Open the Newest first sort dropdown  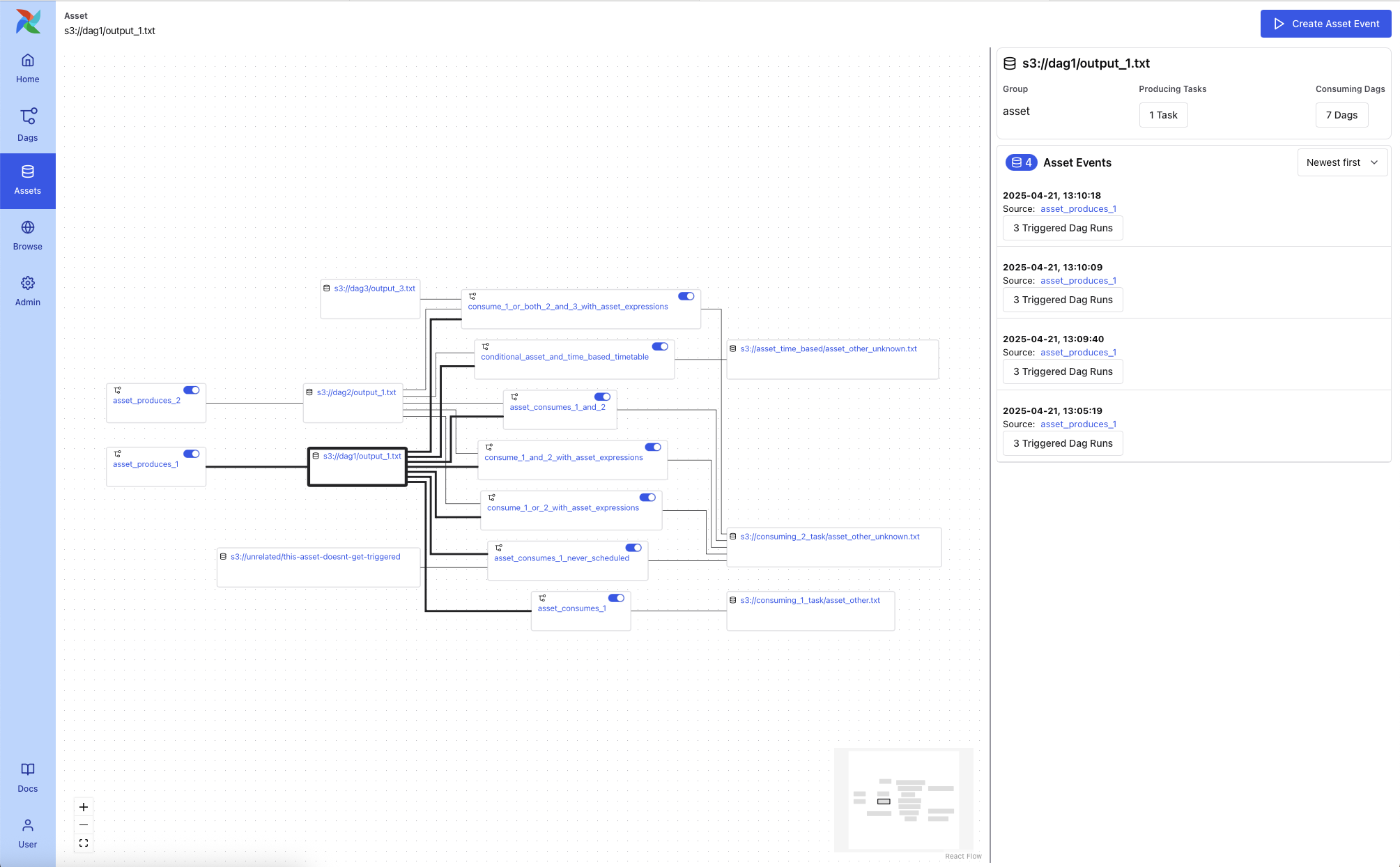coord(1342,162)
